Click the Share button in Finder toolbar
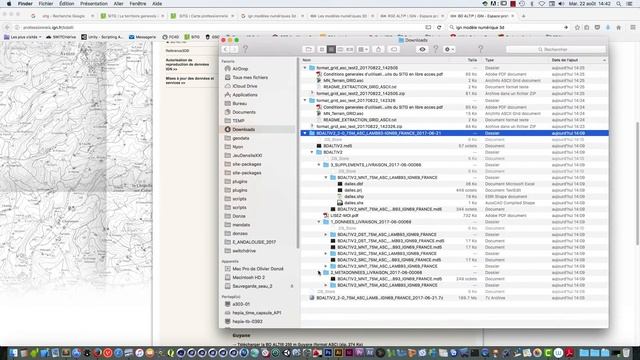The image size is (640, 360). click(378, 49)
